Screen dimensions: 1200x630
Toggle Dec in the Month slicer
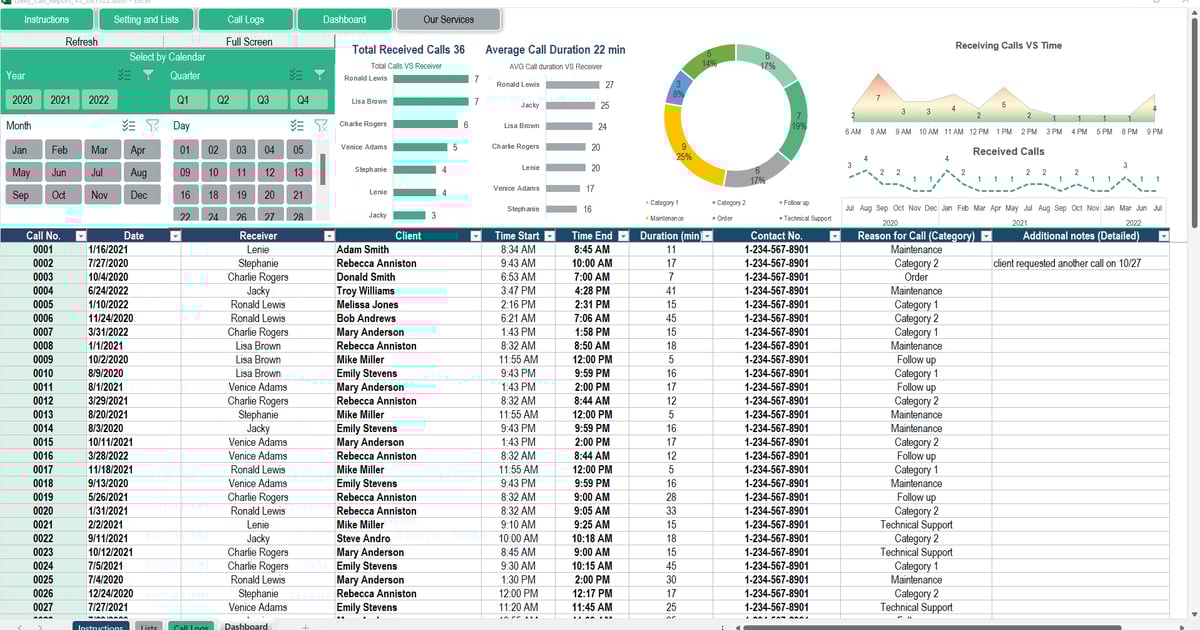(x=140, y=194)
